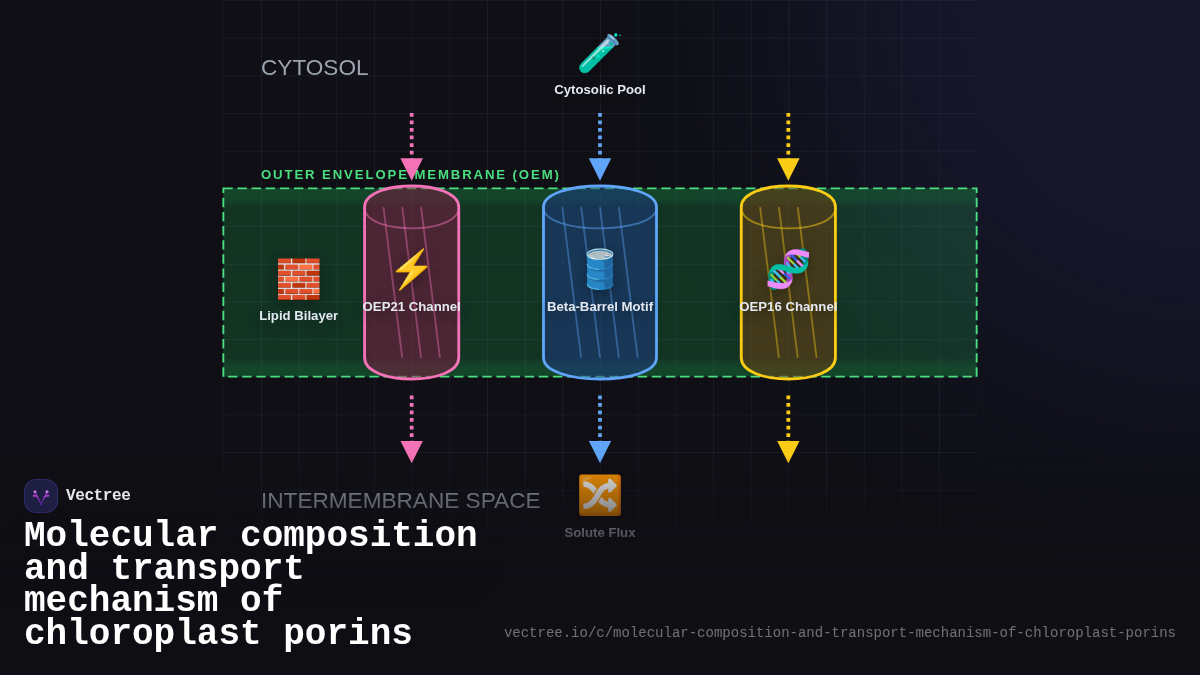Click the Vectree logo icon
Image resolution: width=1200 pixels, height=675 pixels.
[x=40, y=495]
